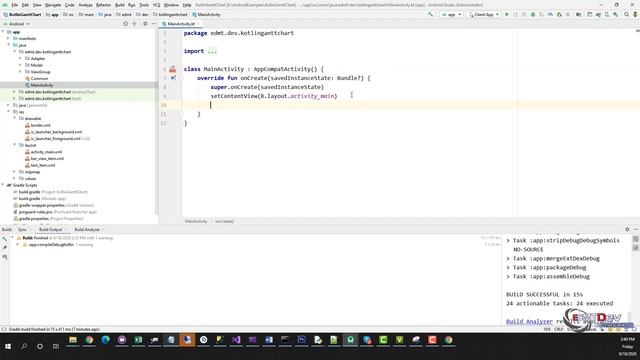Expand the values folder
640x360 pixels.
(15, 178)
